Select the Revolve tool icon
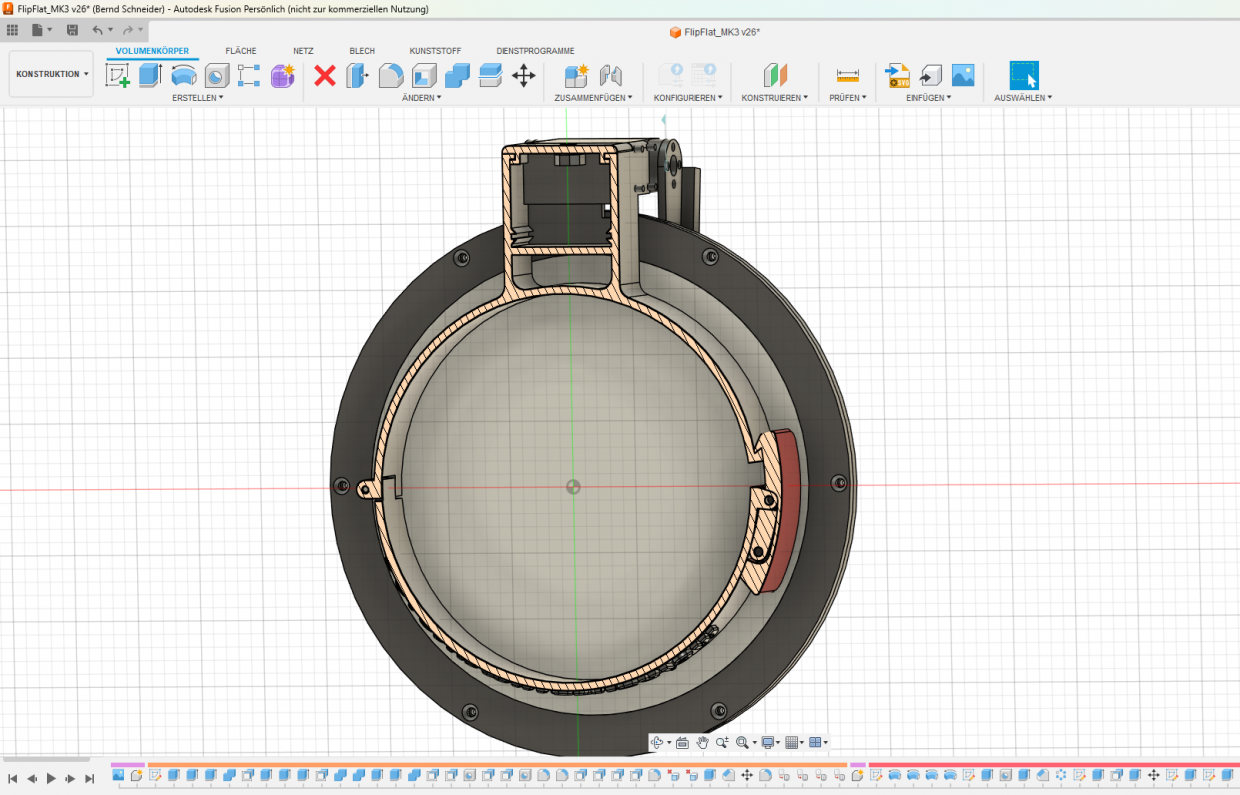 (x=184, y=75)
